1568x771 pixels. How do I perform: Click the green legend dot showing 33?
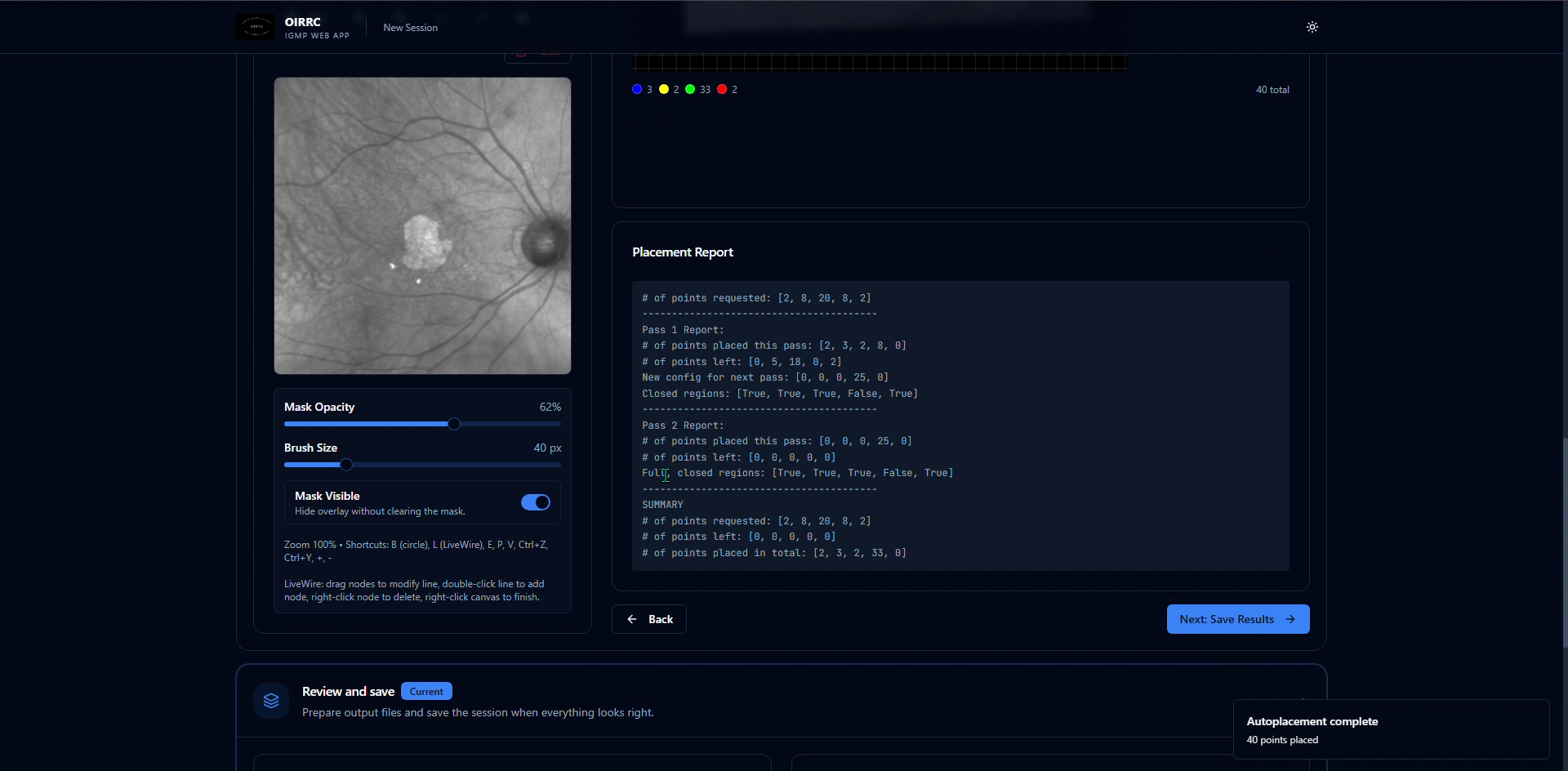692,89
